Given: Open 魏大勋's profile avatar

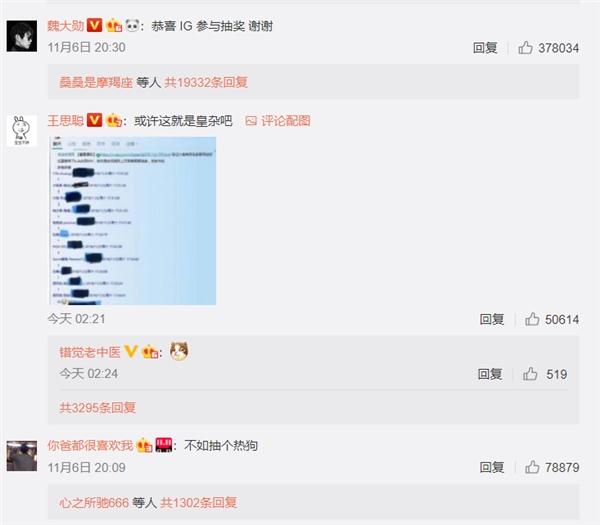Looking at the screenshot, I should [x=22, y=36].
